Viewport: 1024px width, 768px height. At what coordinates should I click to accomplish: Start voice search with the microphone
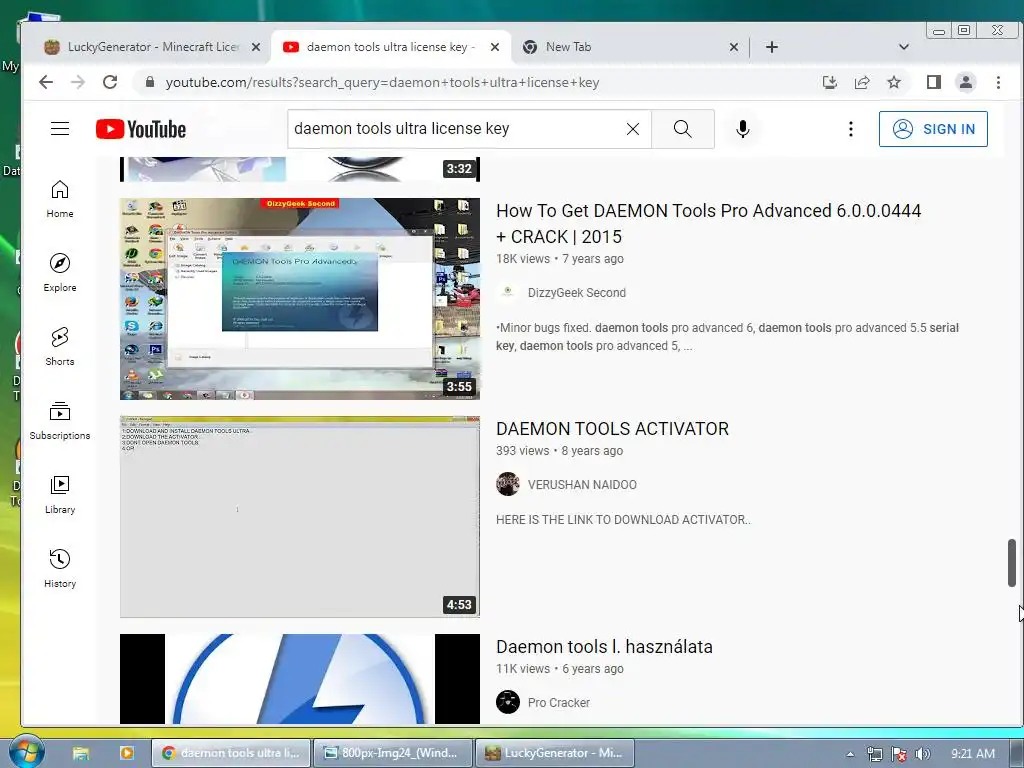743,129
